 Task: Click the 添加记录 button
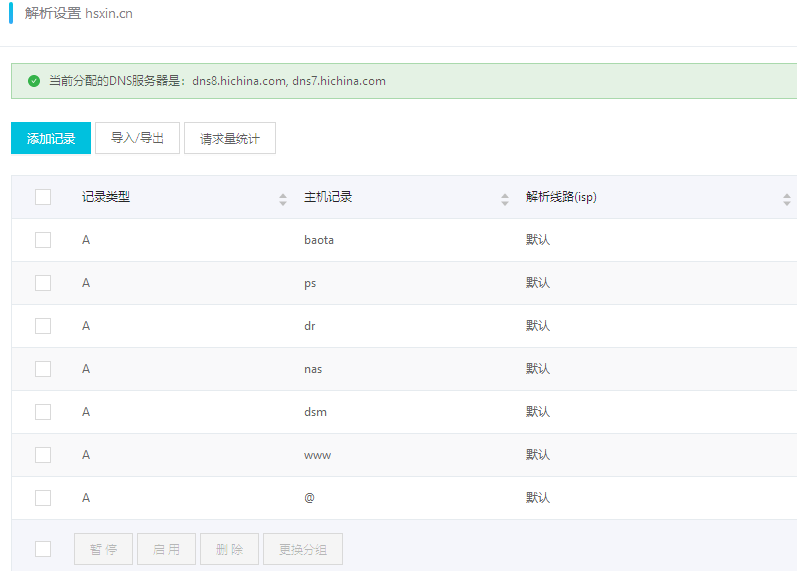pos(51,139)
